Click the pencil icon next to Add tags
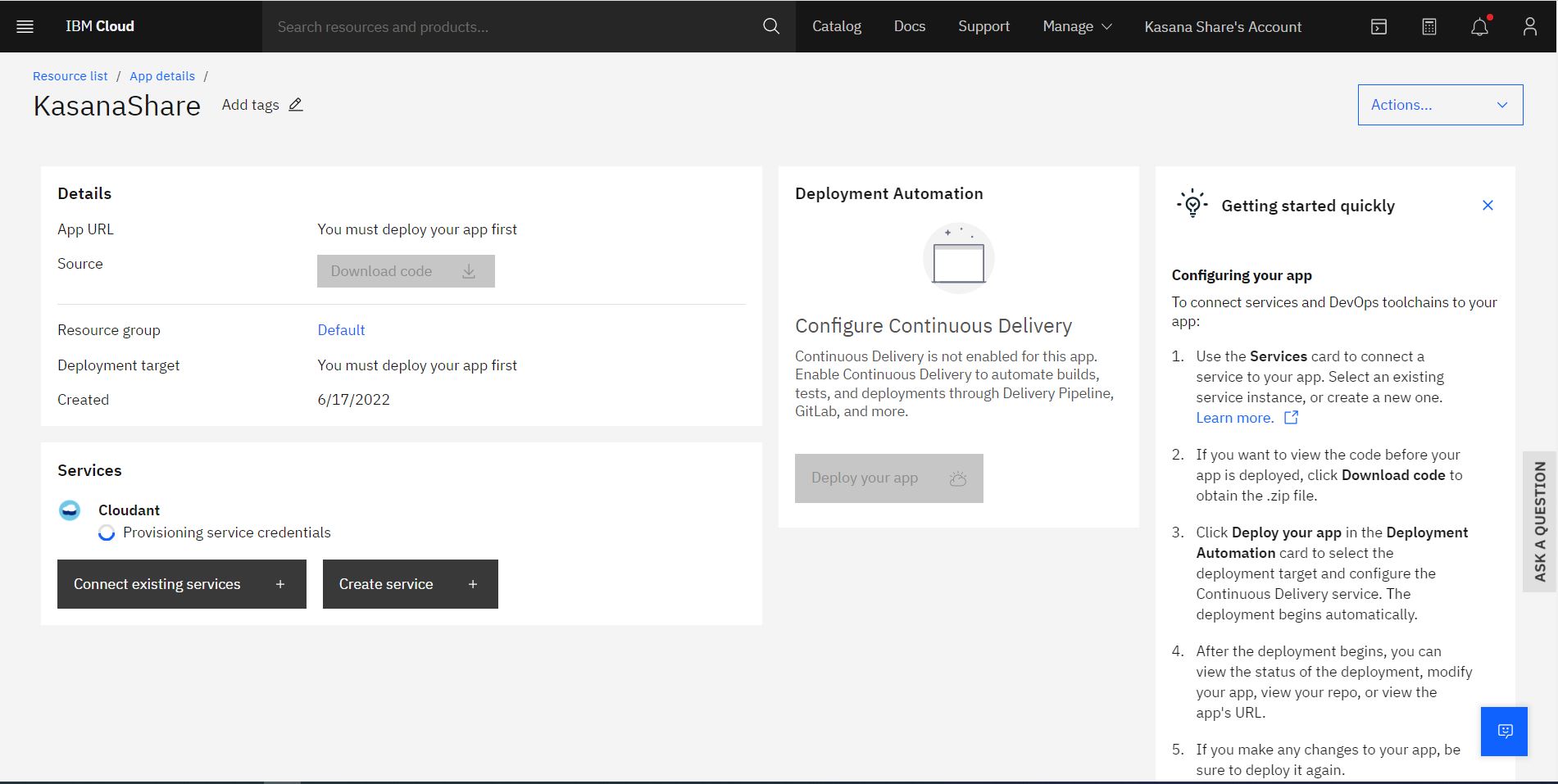The image size is (1558, 784). pos(296,105)
